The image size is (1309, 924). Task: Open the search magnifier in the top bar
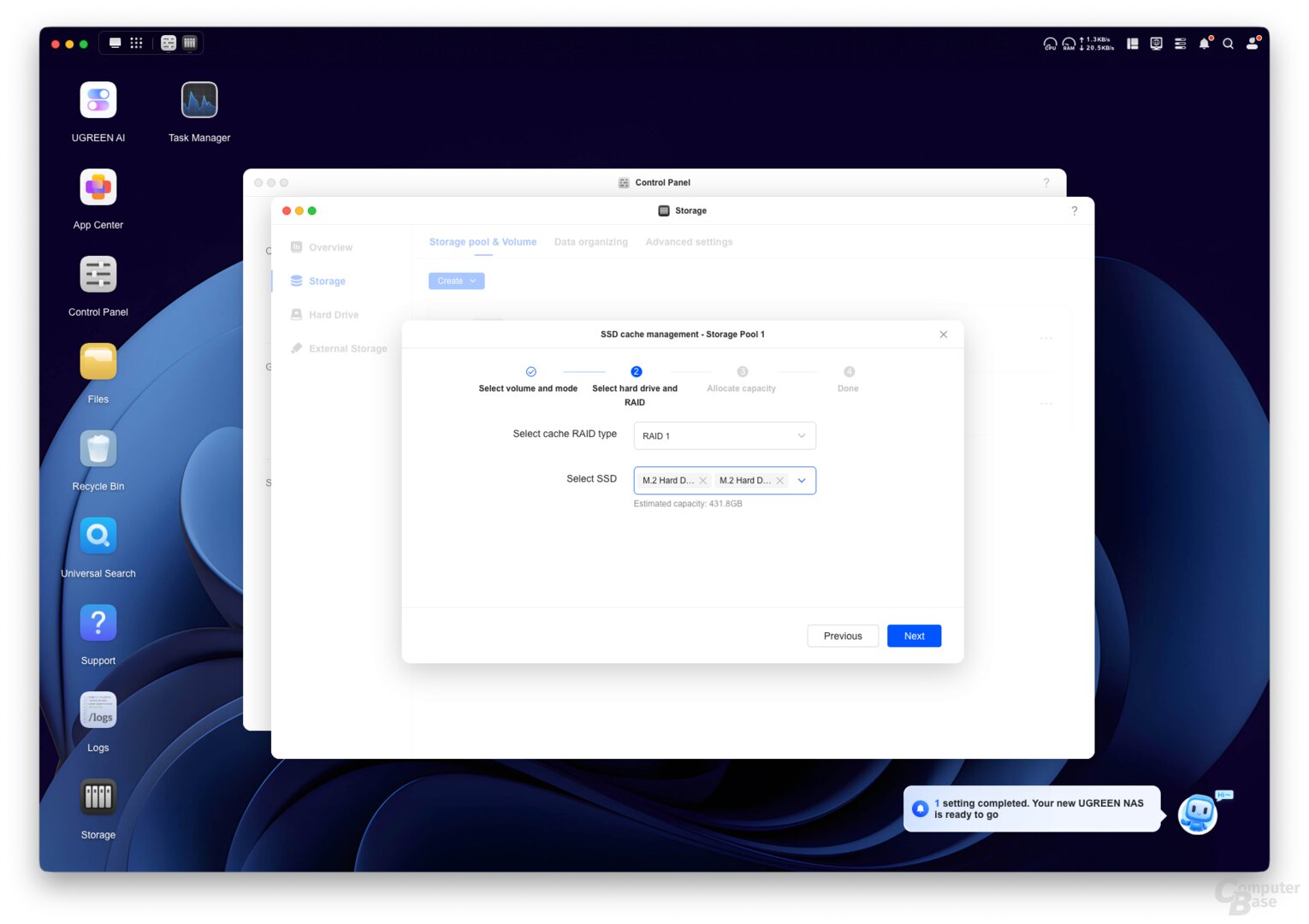point(1229,44)
